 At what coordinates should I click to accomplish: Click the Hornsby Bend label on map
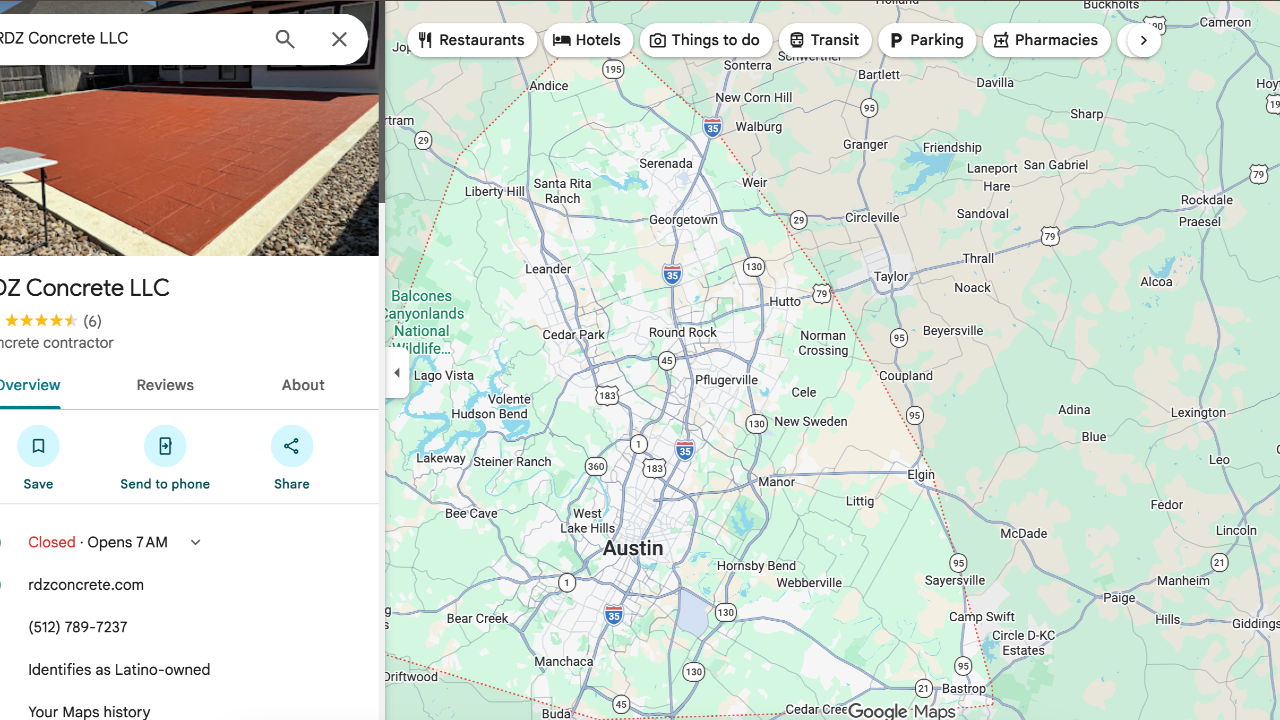tap(756, 566)
